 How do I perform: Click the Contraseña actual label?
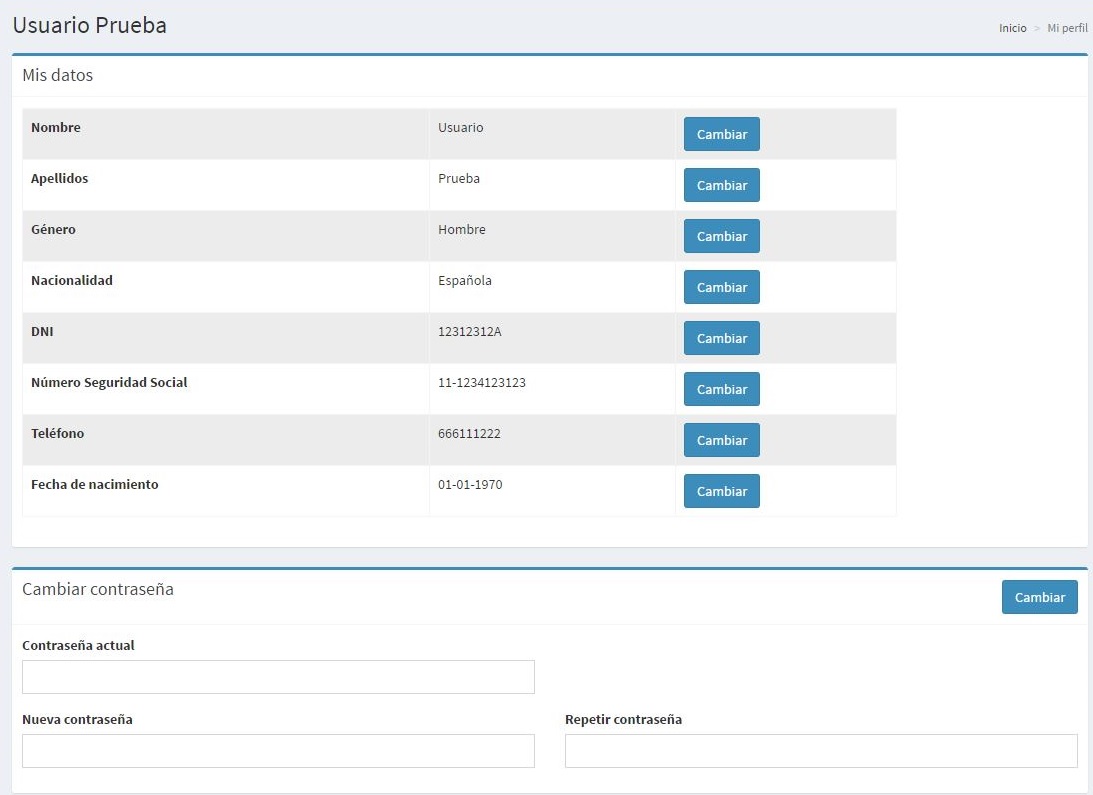coord(78,646)
